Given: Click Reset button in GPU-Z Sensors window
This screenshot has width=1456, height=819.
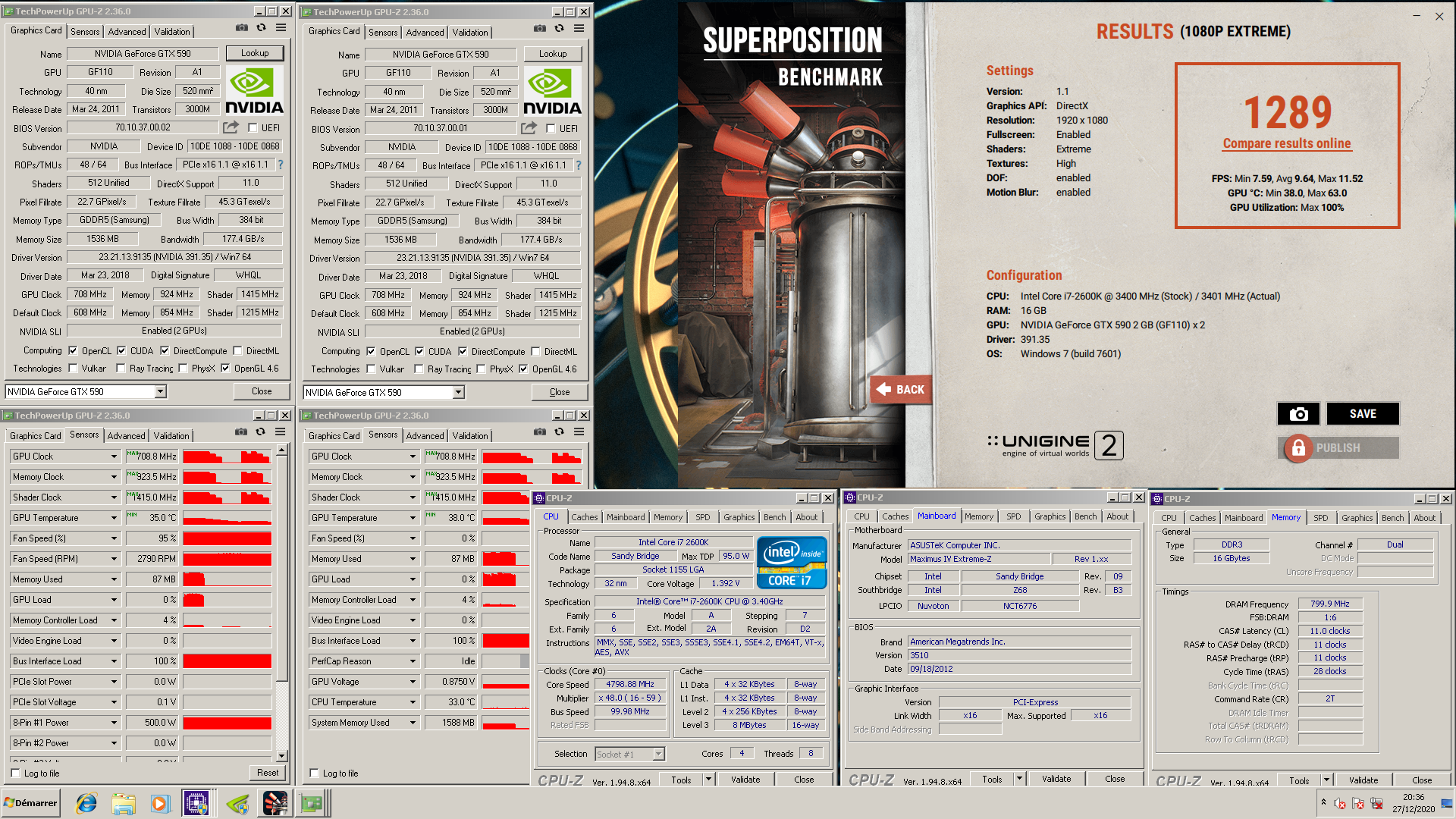Looking at the screenshot, I should (268, 773).
